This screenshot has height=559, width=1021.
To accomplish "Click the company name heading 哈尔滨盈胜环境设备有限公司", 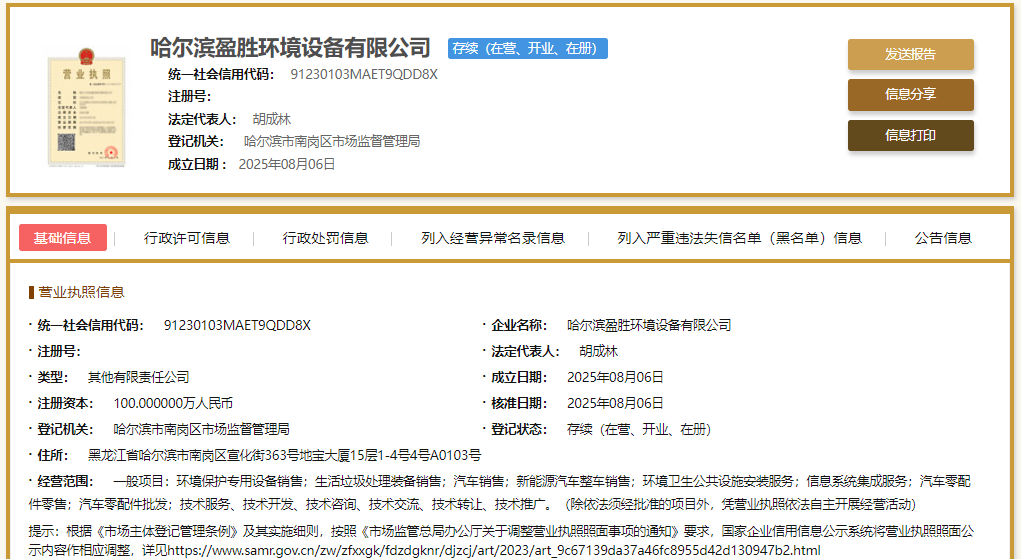I will click(x=290, y=48).
